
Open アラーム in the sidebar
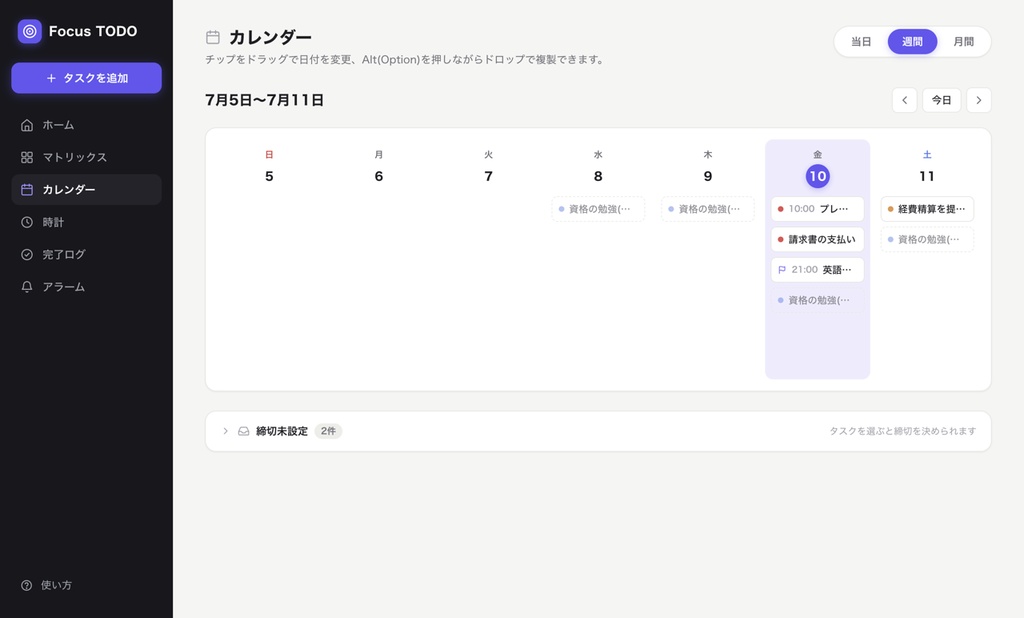click(86, 287)
